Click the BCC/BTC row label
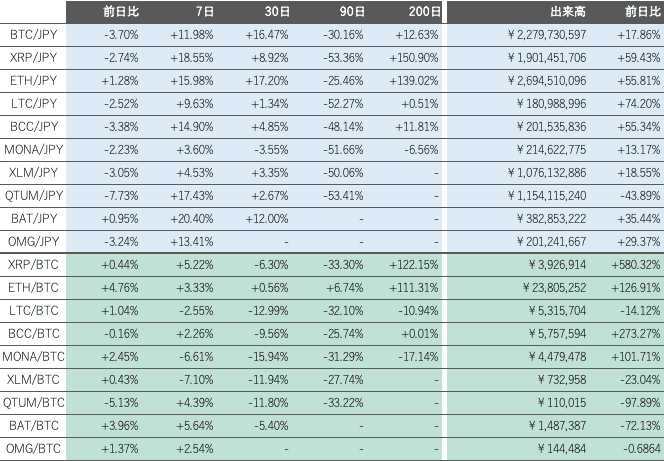 pos(33,333)
